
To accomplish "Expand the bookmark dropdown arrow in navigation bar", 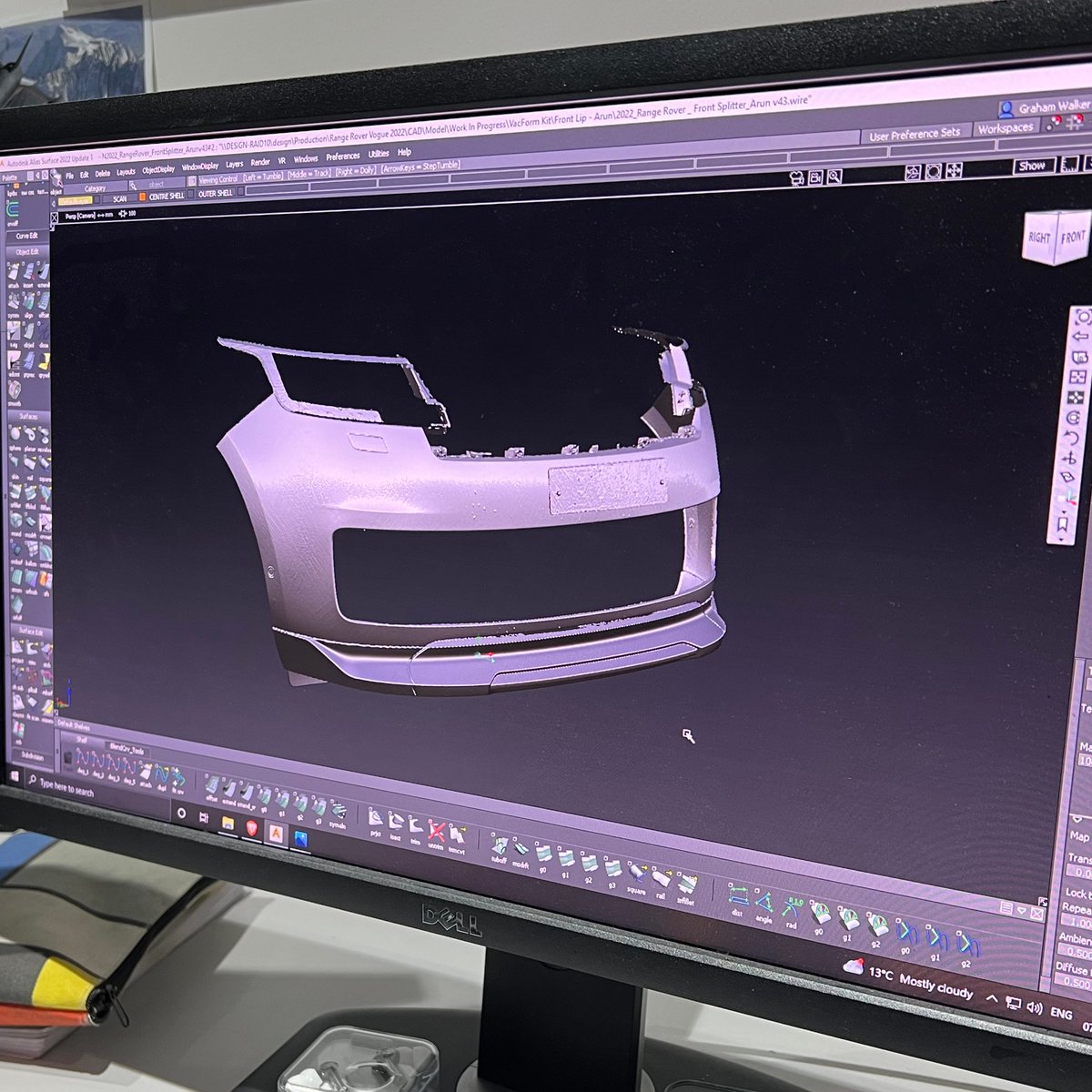I will [1061, 539].
